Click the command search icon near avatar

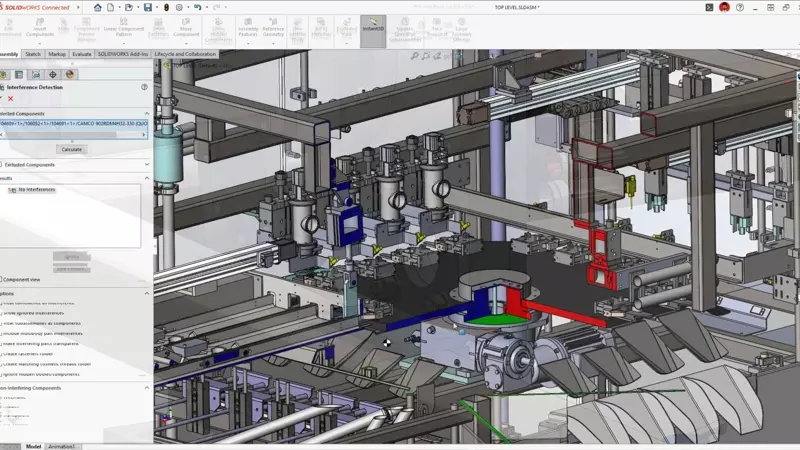click(709, 7)
